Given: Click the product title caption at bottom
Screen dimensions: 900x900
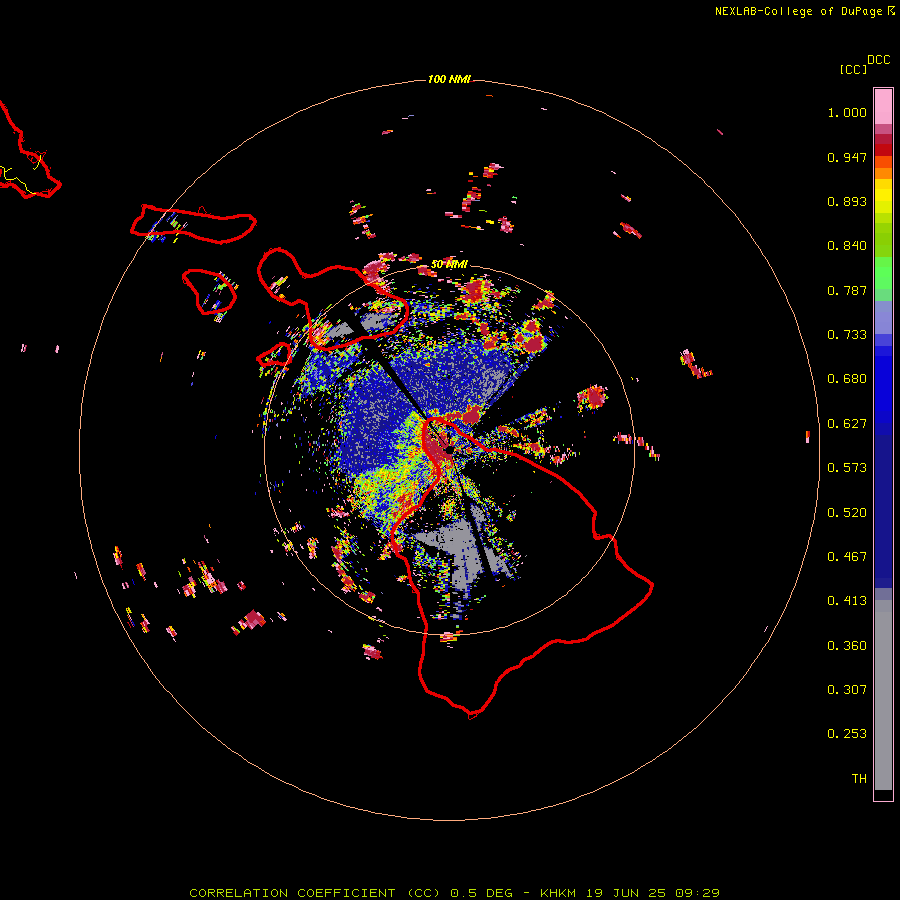Looking at the screenshot, I should [x=454, y=893].
